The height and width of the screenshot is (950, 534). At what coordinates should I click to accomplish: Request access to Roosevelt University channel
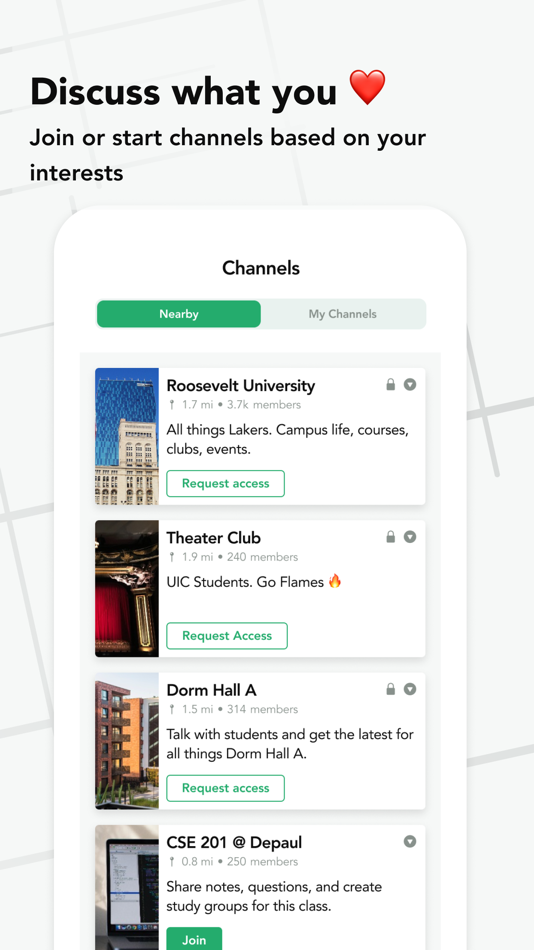coord(225,483)
